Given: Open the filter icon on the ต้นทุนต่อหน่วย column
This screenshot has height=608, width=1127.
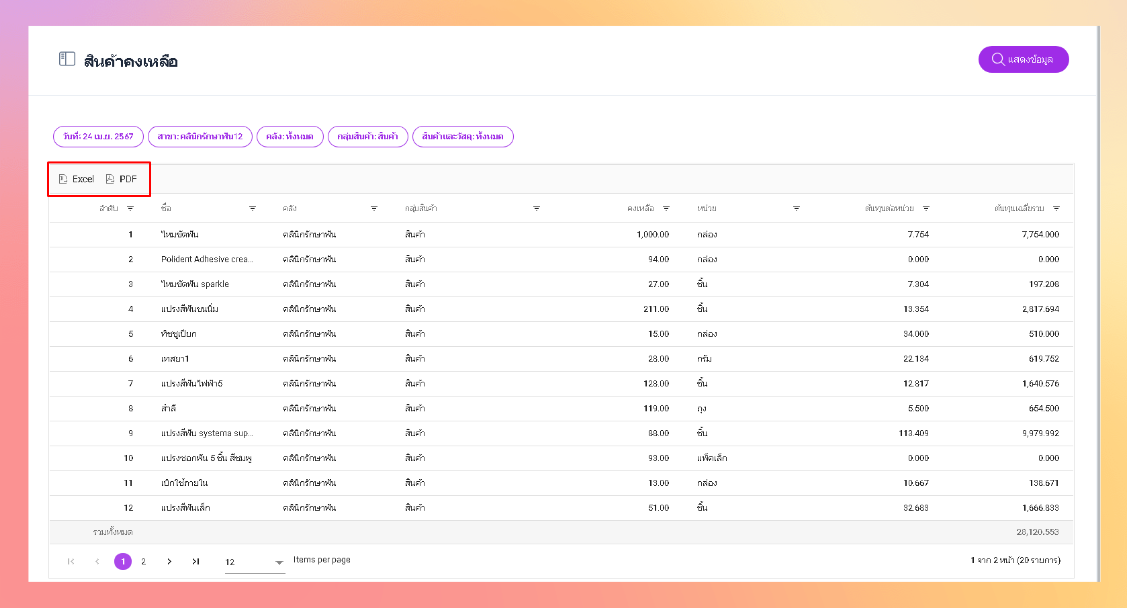Looking at the screenshot, I should coord(926,208).
